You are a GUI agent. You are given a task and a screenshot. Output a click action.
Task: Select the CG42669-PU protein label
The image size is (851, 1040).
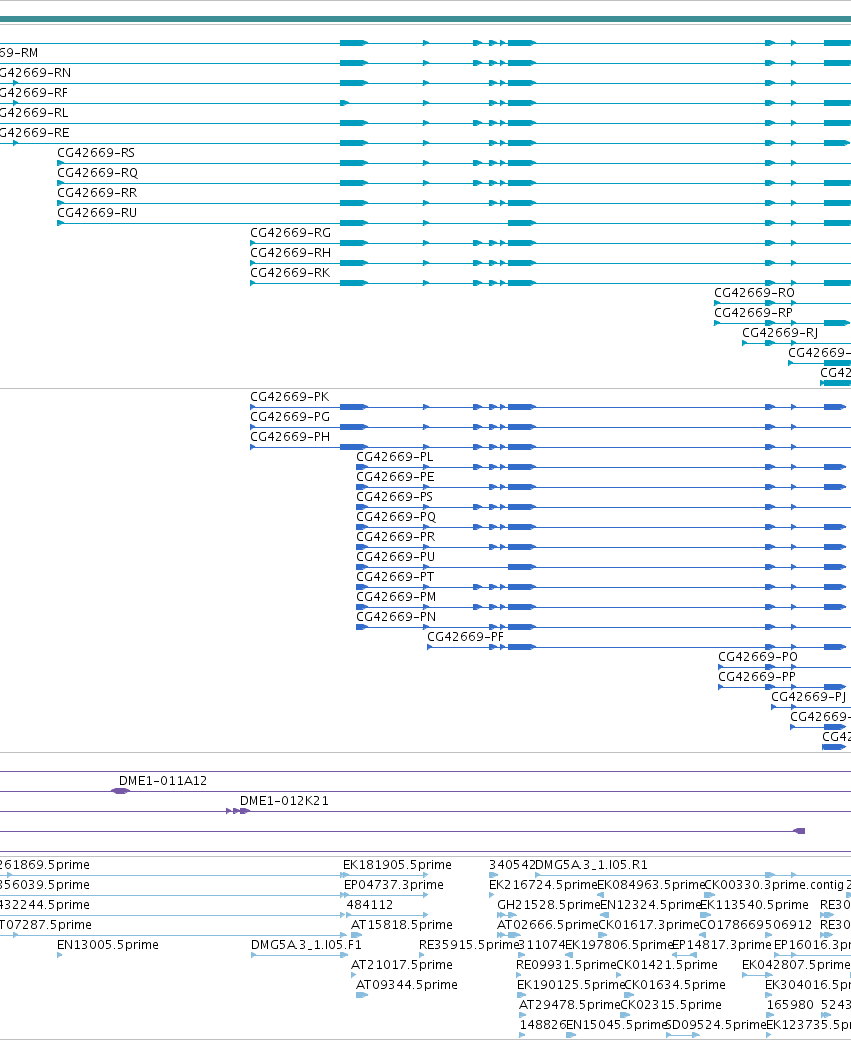tap(395, 556)
